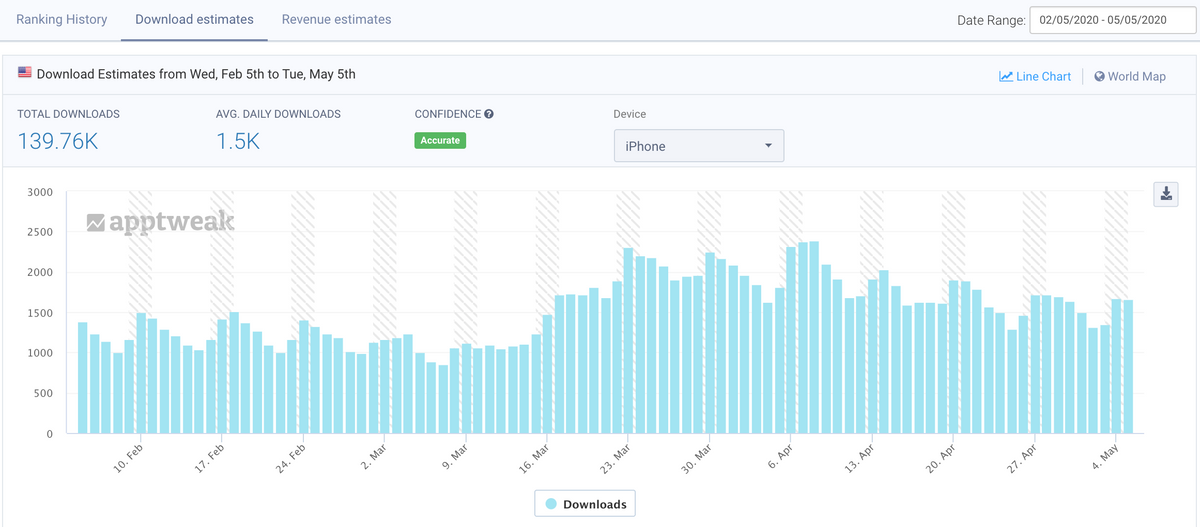Click the 3000 y-axis label
The image size is (1200, 527).
point(40,192)
